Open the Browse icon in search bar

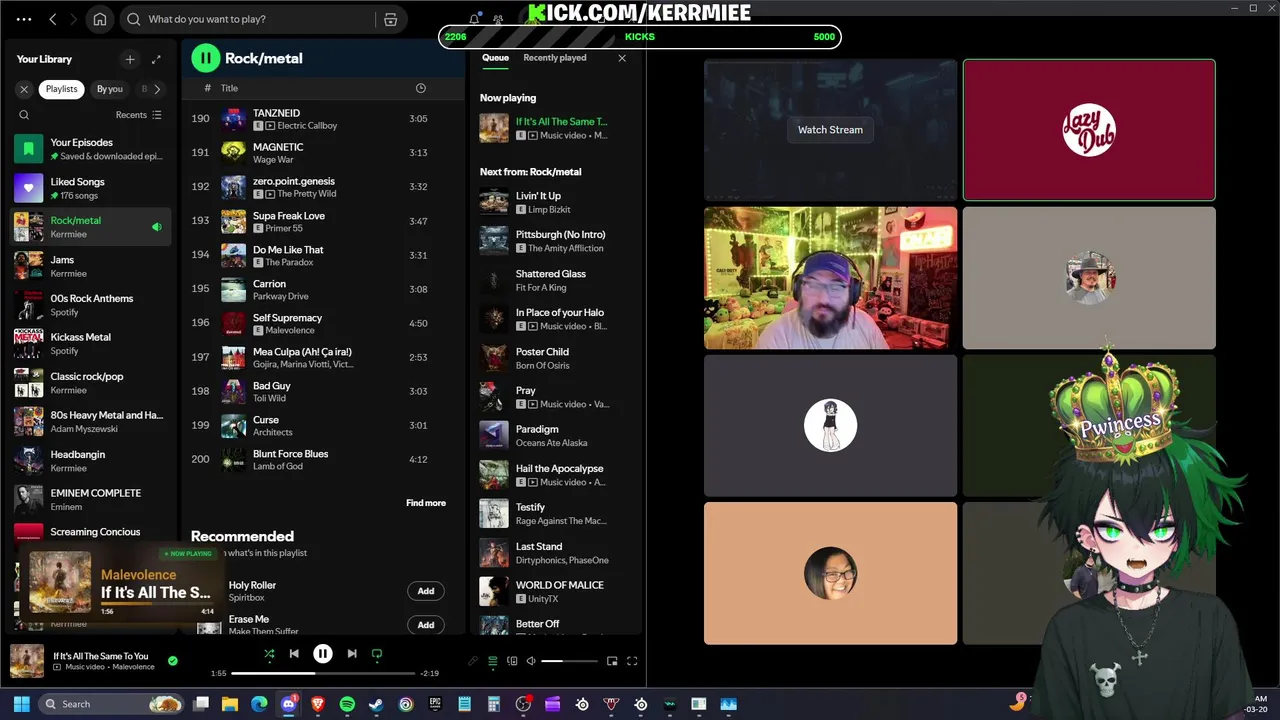click(391, 19)
